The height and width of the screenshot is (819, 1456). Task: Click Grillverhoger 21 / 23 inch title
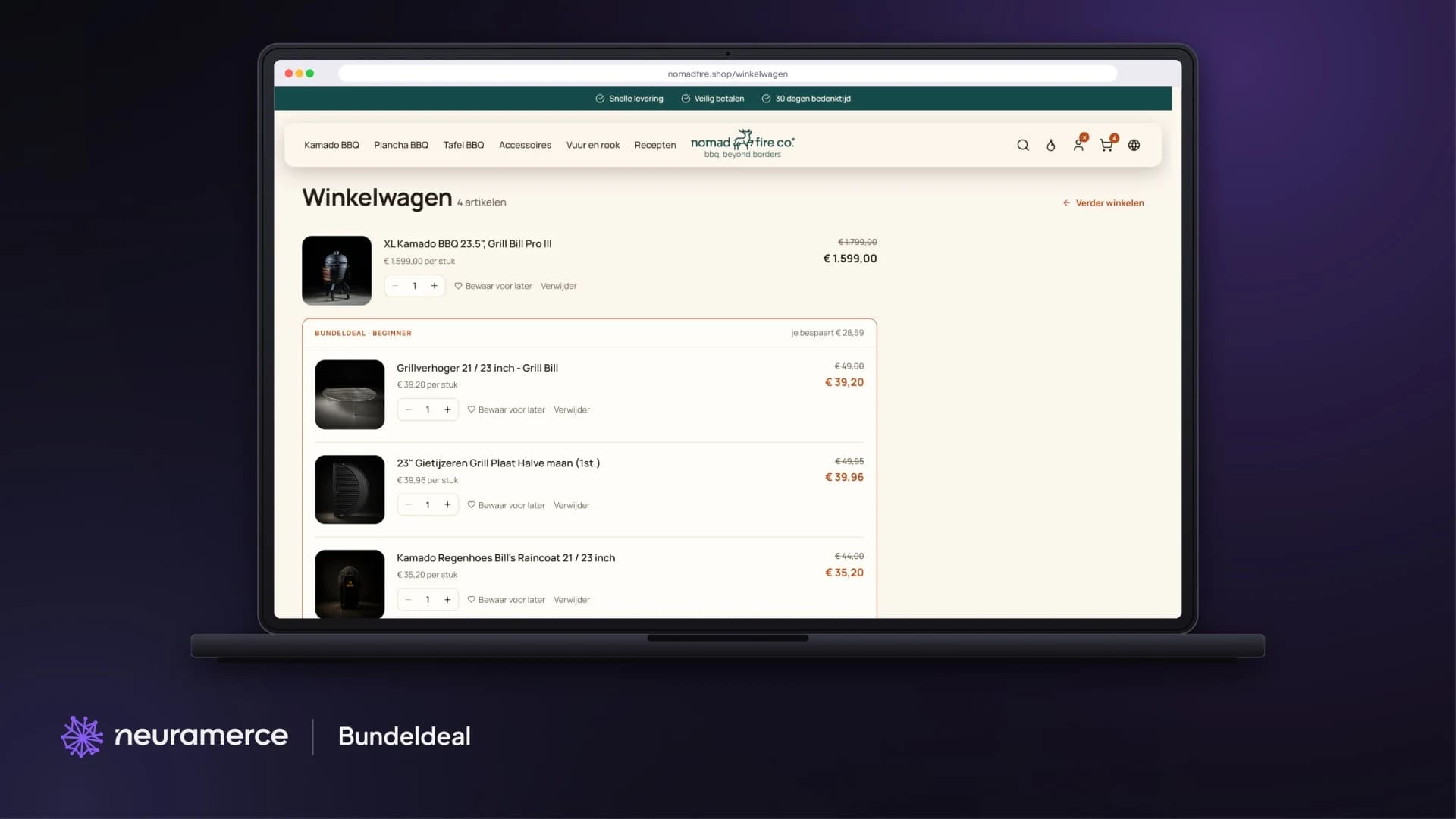coord(477,368)
